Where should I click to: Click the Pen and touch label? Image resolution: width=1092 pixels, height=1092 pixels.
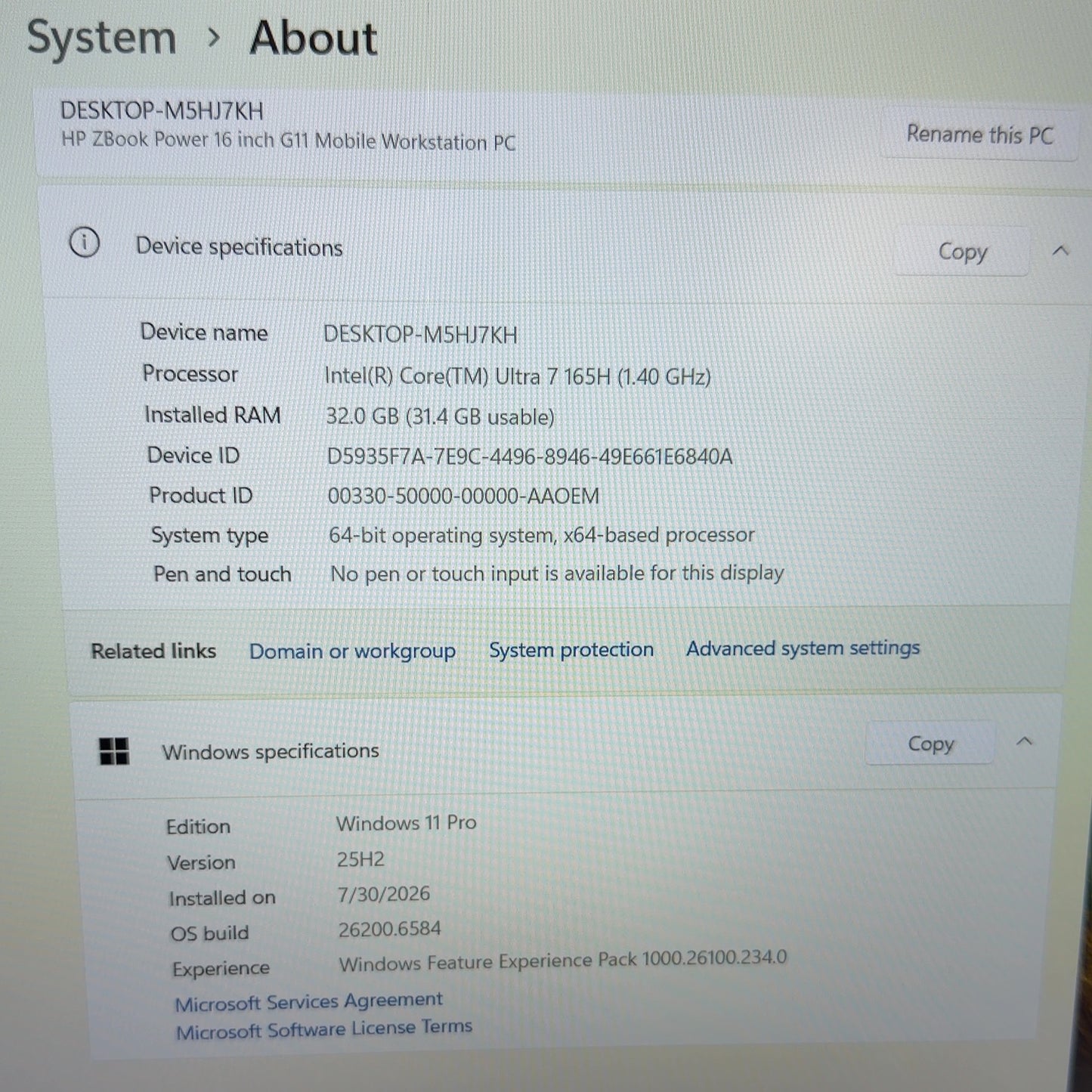coord(222,574)
